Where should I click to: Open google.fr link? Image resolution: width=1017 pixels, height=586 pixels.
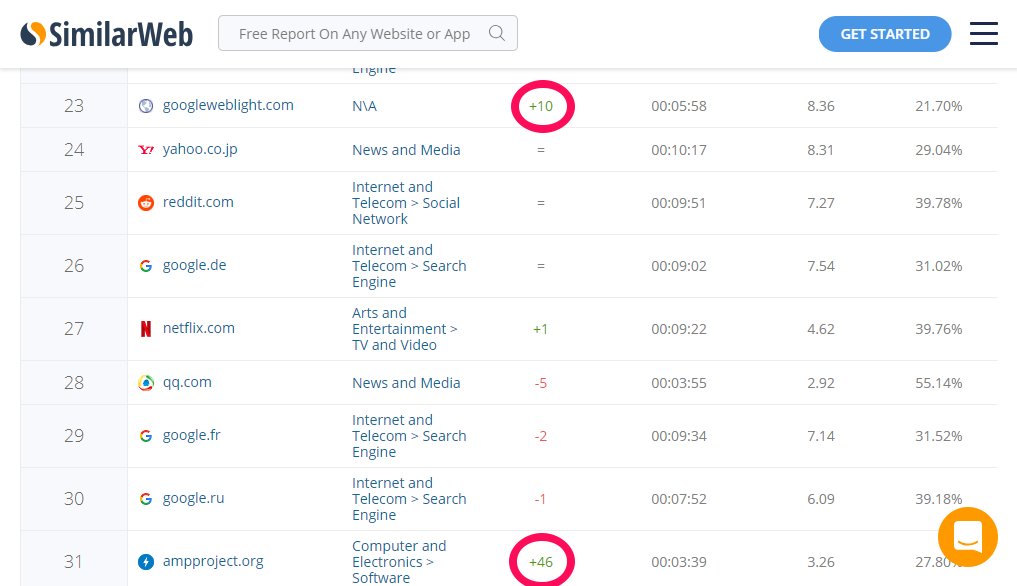[191, 435]
